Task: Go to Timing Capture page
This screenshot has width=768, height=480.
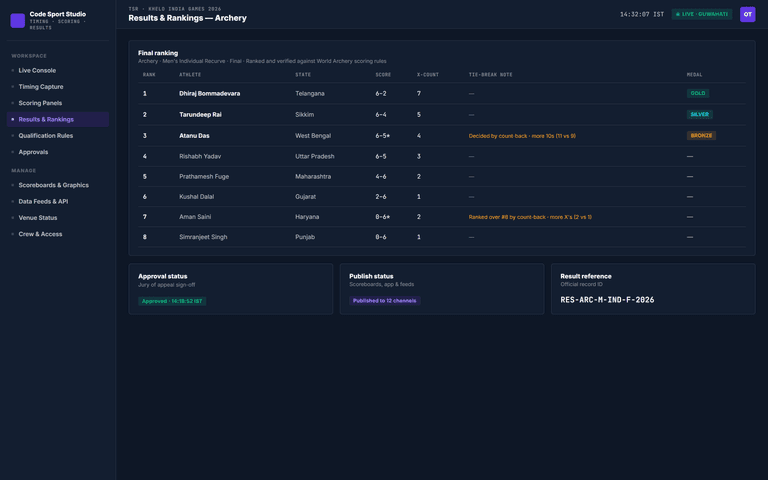Action: point(58,87)
